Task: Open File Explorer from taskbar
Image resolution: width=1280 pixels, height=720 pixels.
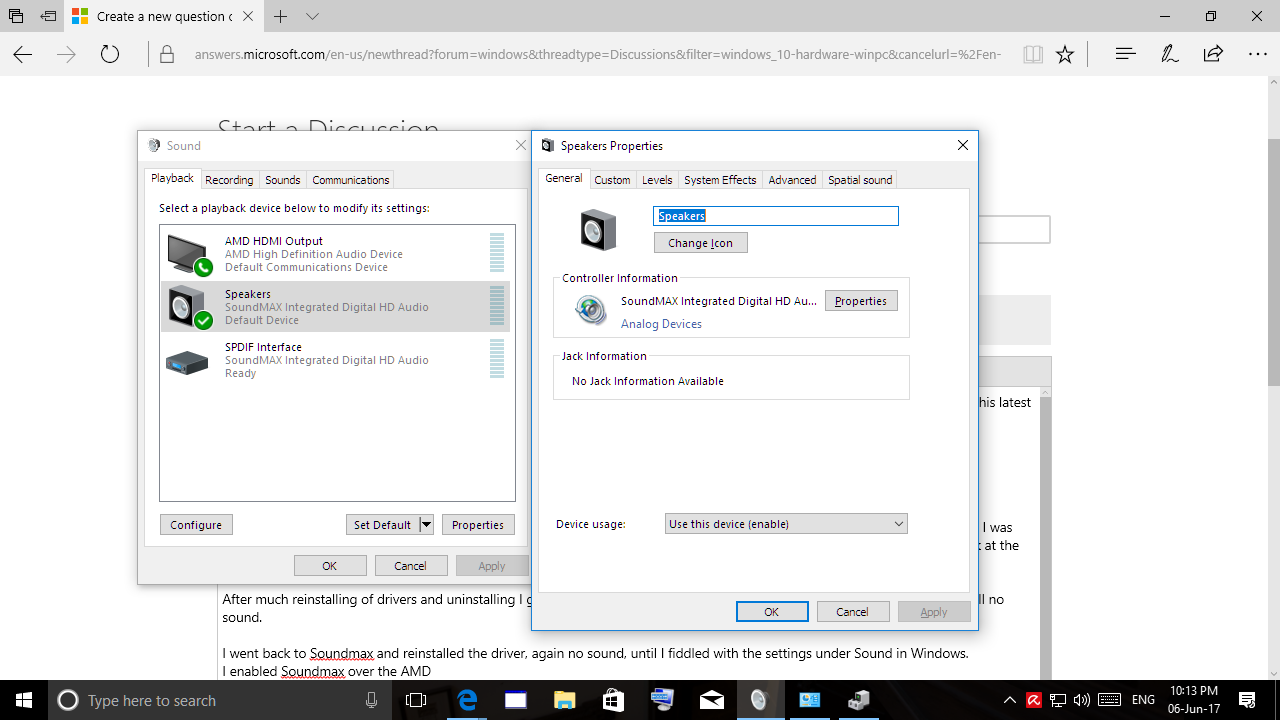Action: 565,700
